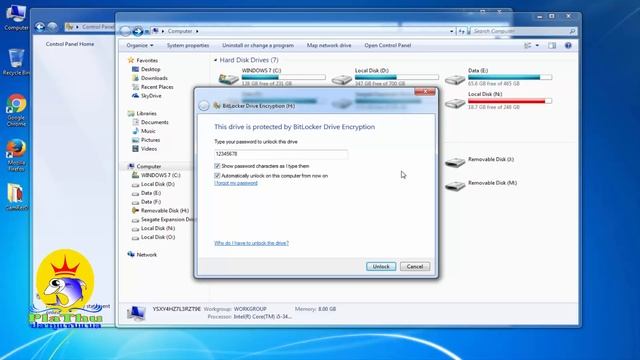Click the Cancel button in BitLocker dialog
Viewport: 640px width, 360px height.
[x=415, y=267]
